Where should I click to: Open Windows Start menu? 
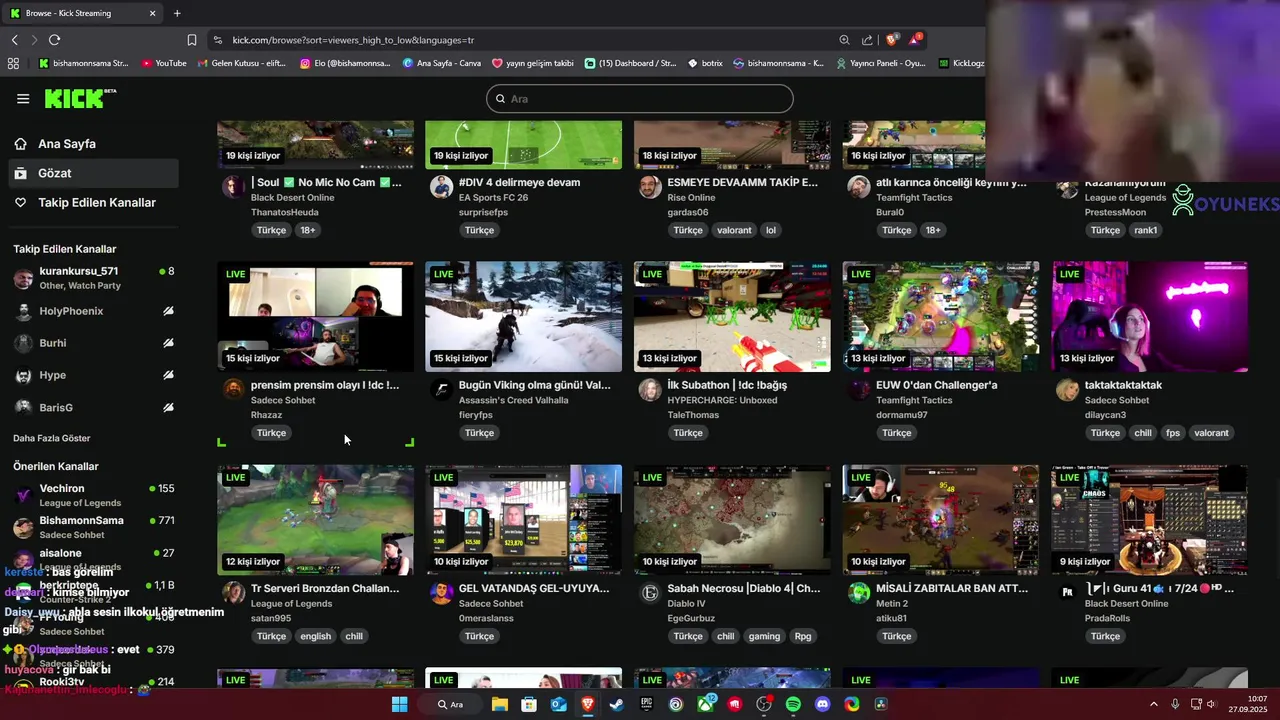[399, 704]
